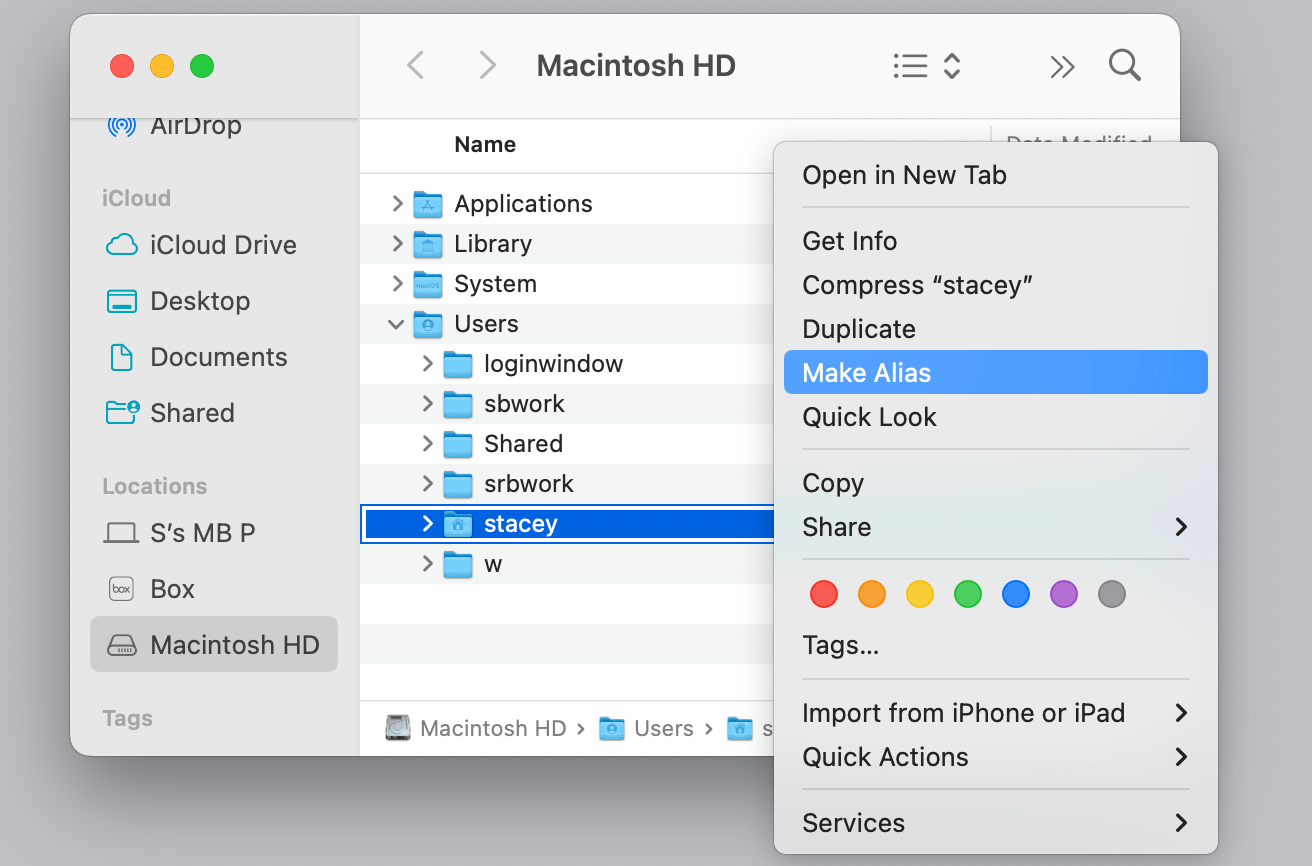
Task: Apply the red tag color
Action: (x=824, y=594)
